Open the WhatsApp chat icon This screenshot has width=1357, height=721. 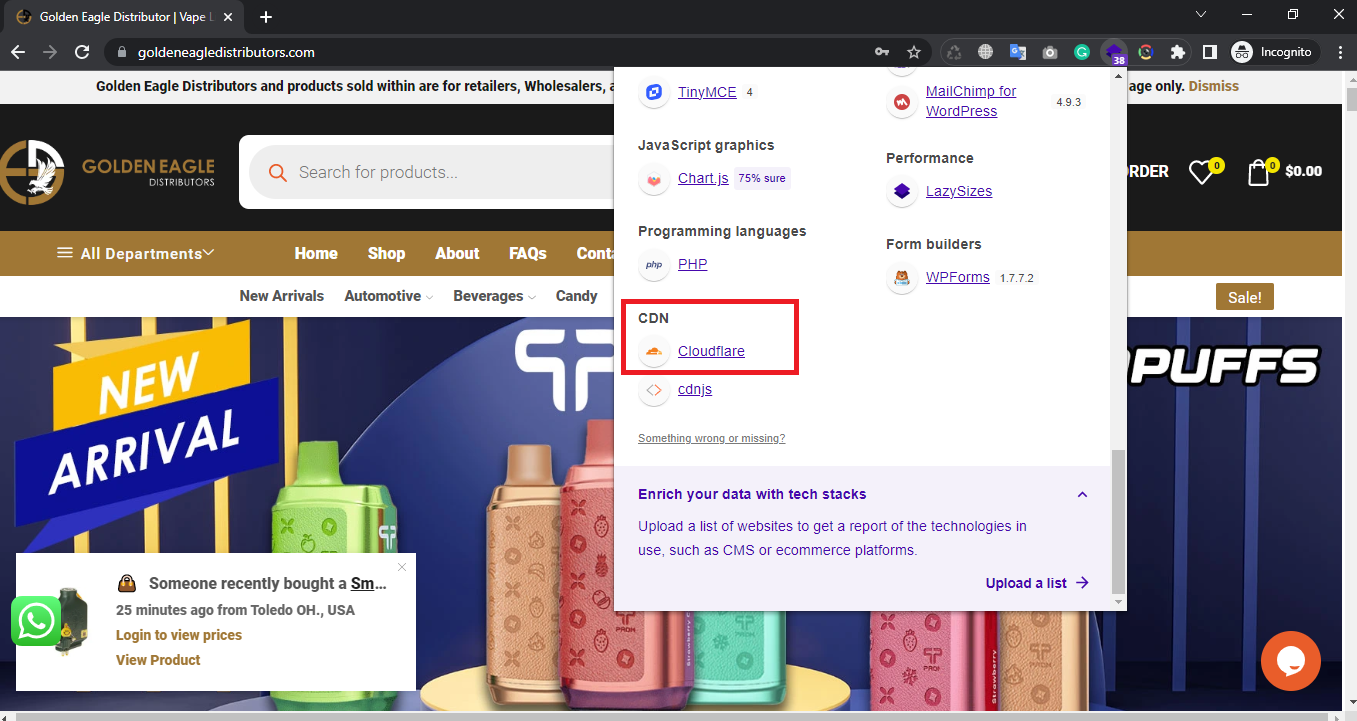[x=36, y=621]
